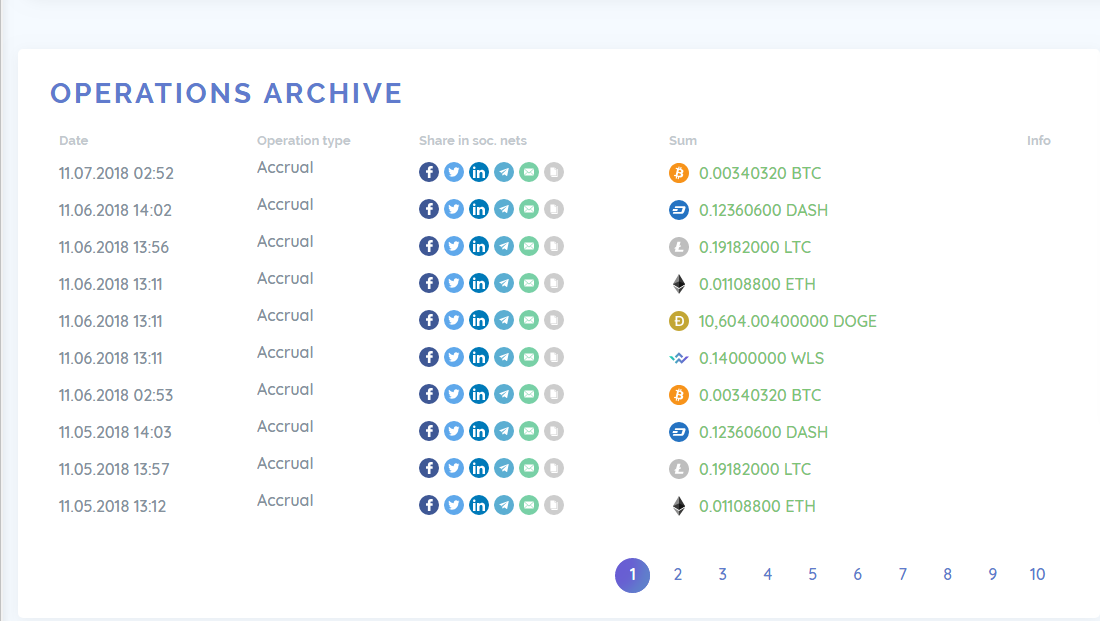This screenshot has width=1100, height=621.
Task: Send 0.01108800 ETH row (11.06.2018) via Telegram
Action: 504,283
